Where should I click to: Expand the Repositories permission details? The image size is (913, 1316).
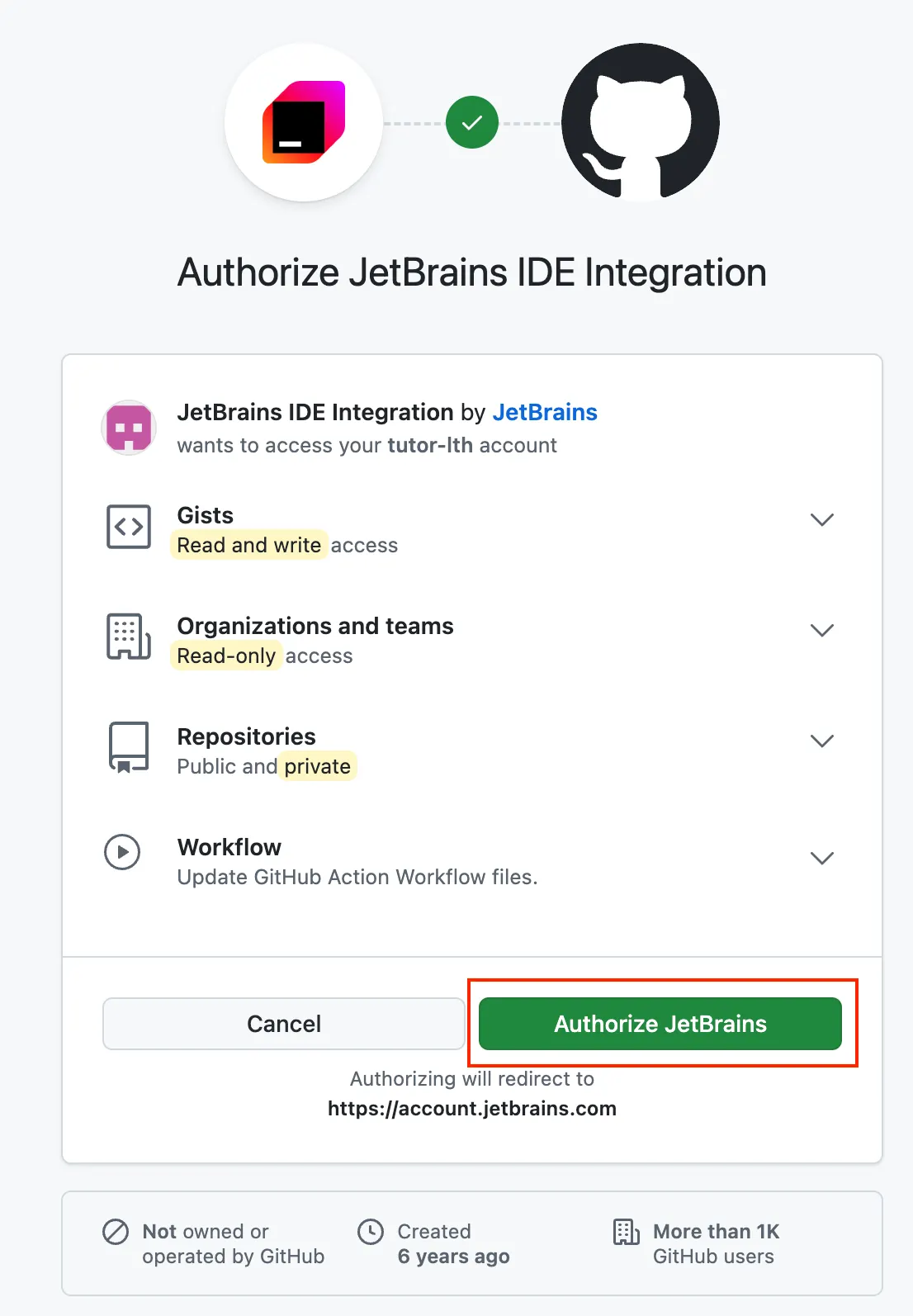pyautogui.click(x=821, y=741)
